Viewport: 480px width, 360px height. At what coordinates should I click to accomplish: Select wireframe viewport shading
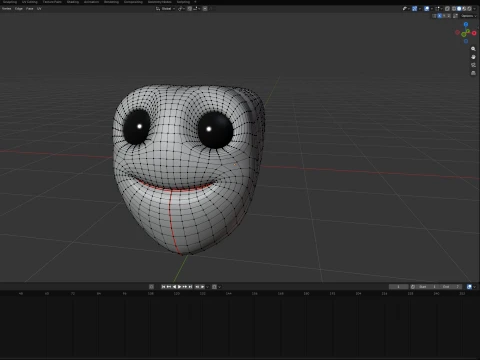click(454, 9)
